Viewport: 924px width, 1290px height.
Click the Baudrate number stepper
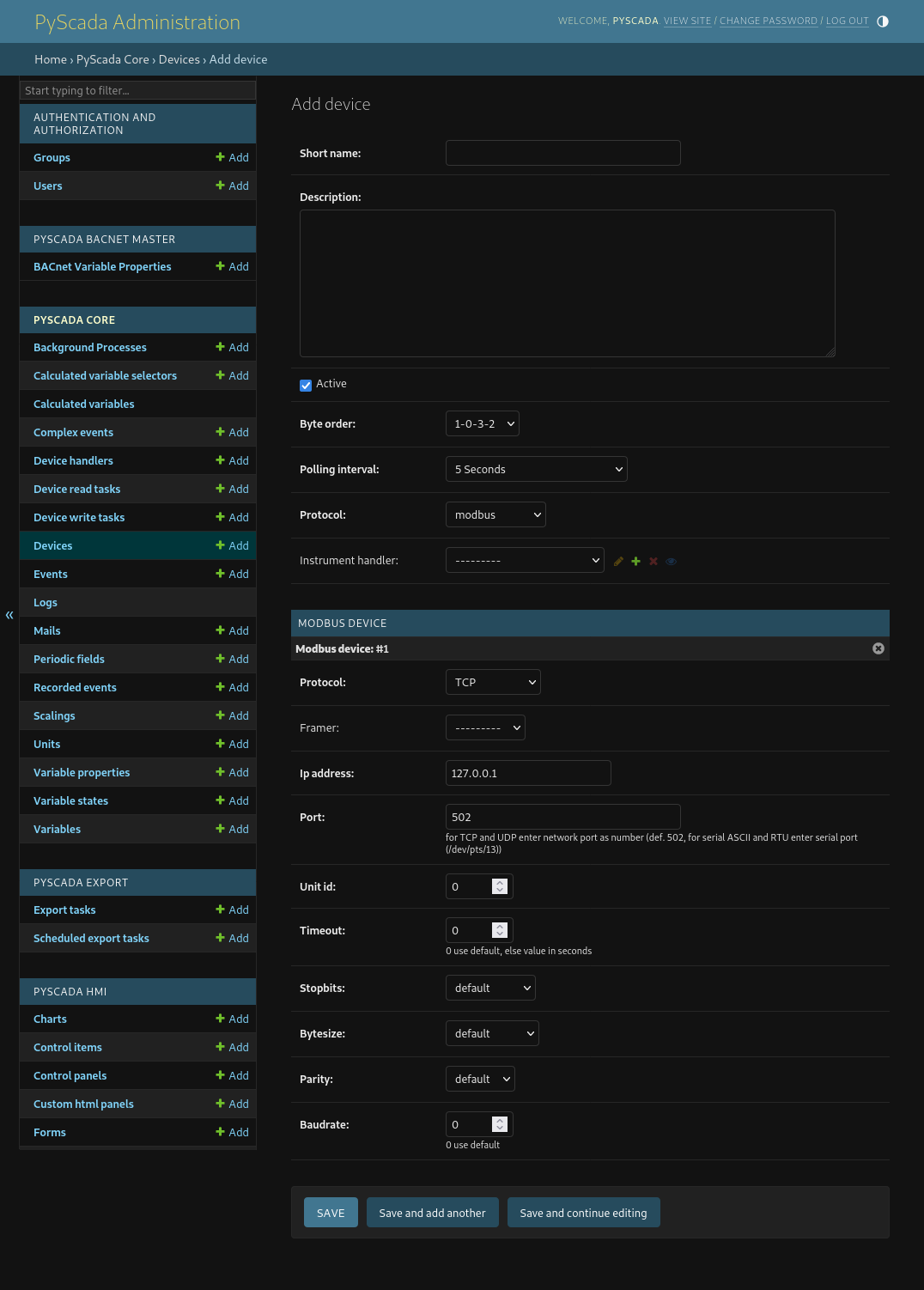pos(500,1124)
